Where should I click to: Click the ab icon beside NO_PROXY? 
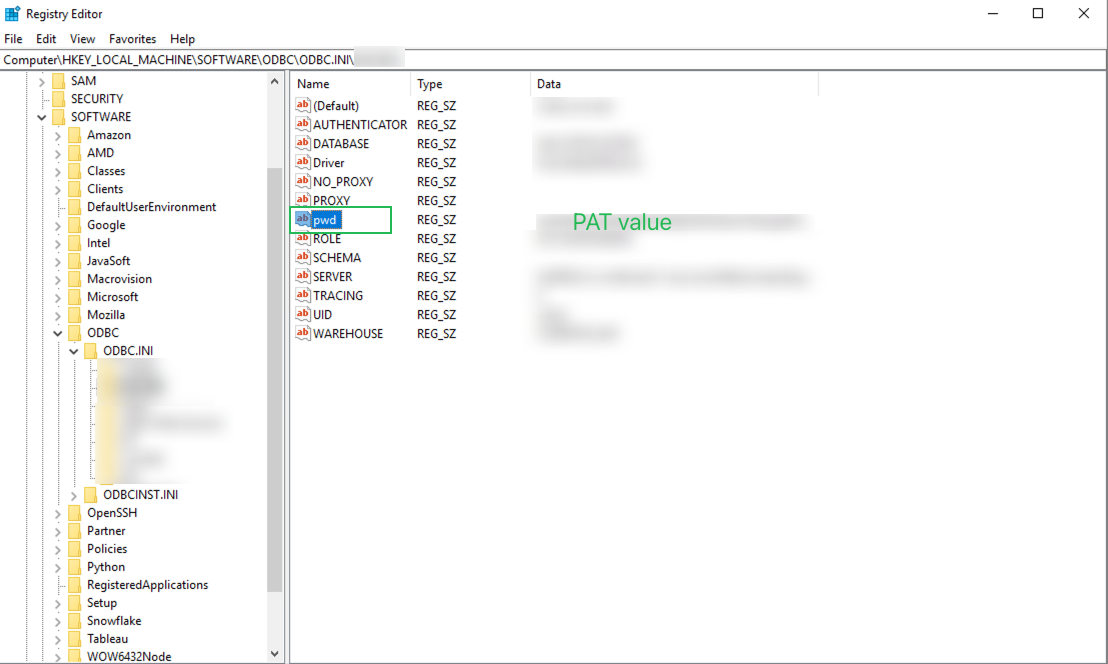point(303,181)
